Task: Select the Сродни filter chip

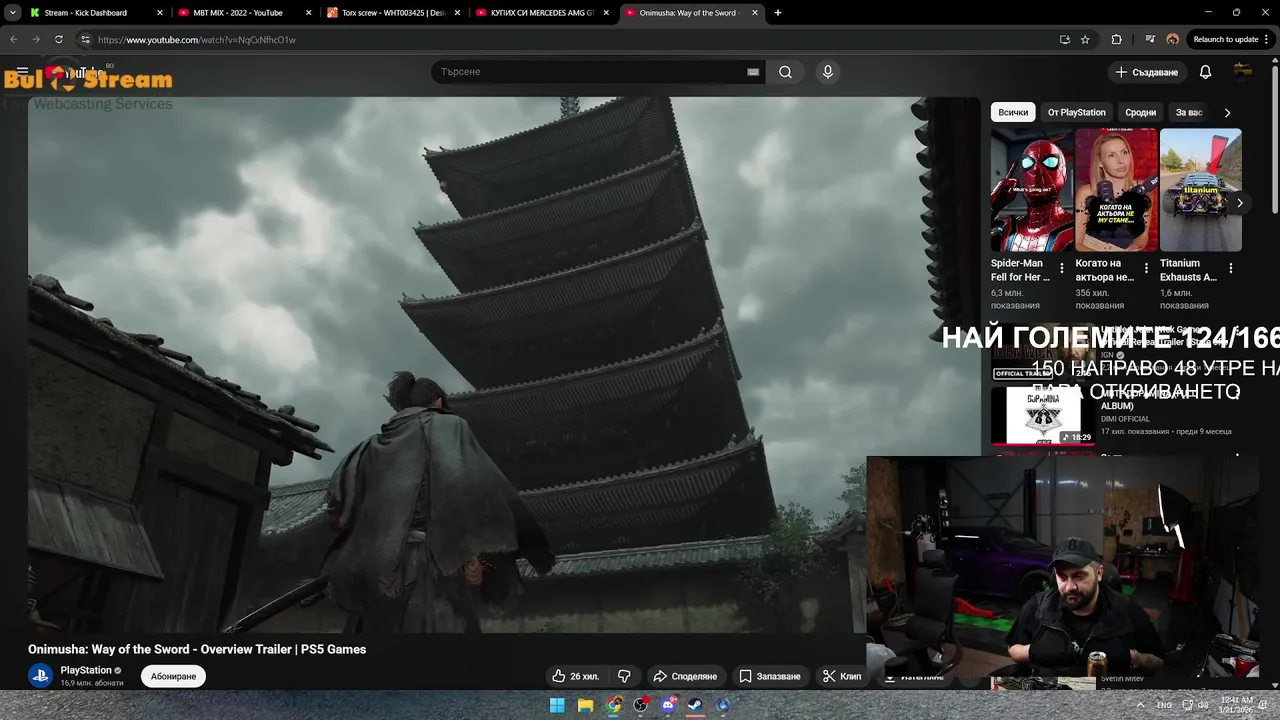Action: (x=1140, y=113)
